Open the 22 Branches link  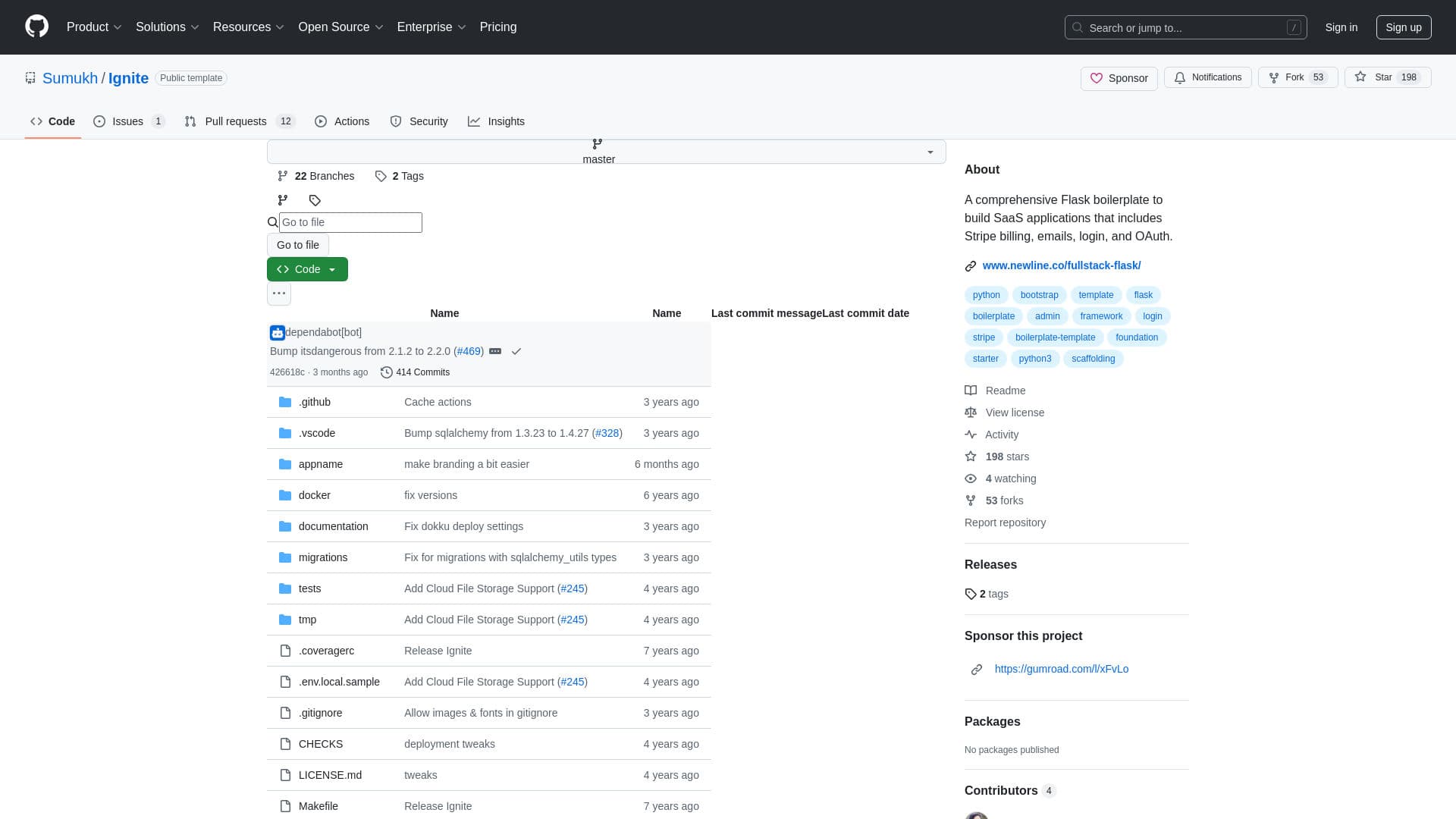[x=316, y=176]
